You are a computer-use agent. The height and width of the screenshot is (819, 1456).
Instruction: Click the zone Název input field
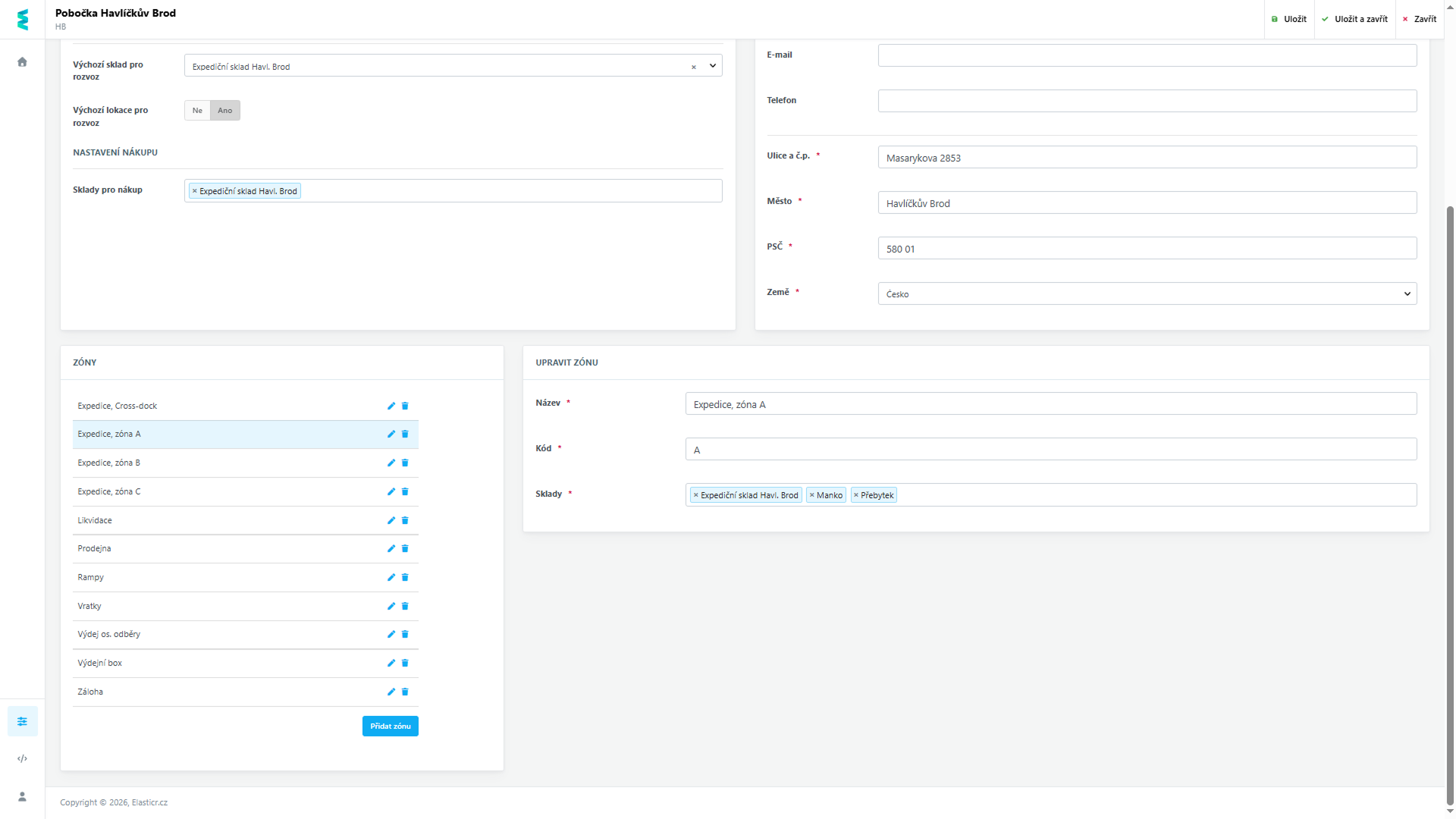1051,403
